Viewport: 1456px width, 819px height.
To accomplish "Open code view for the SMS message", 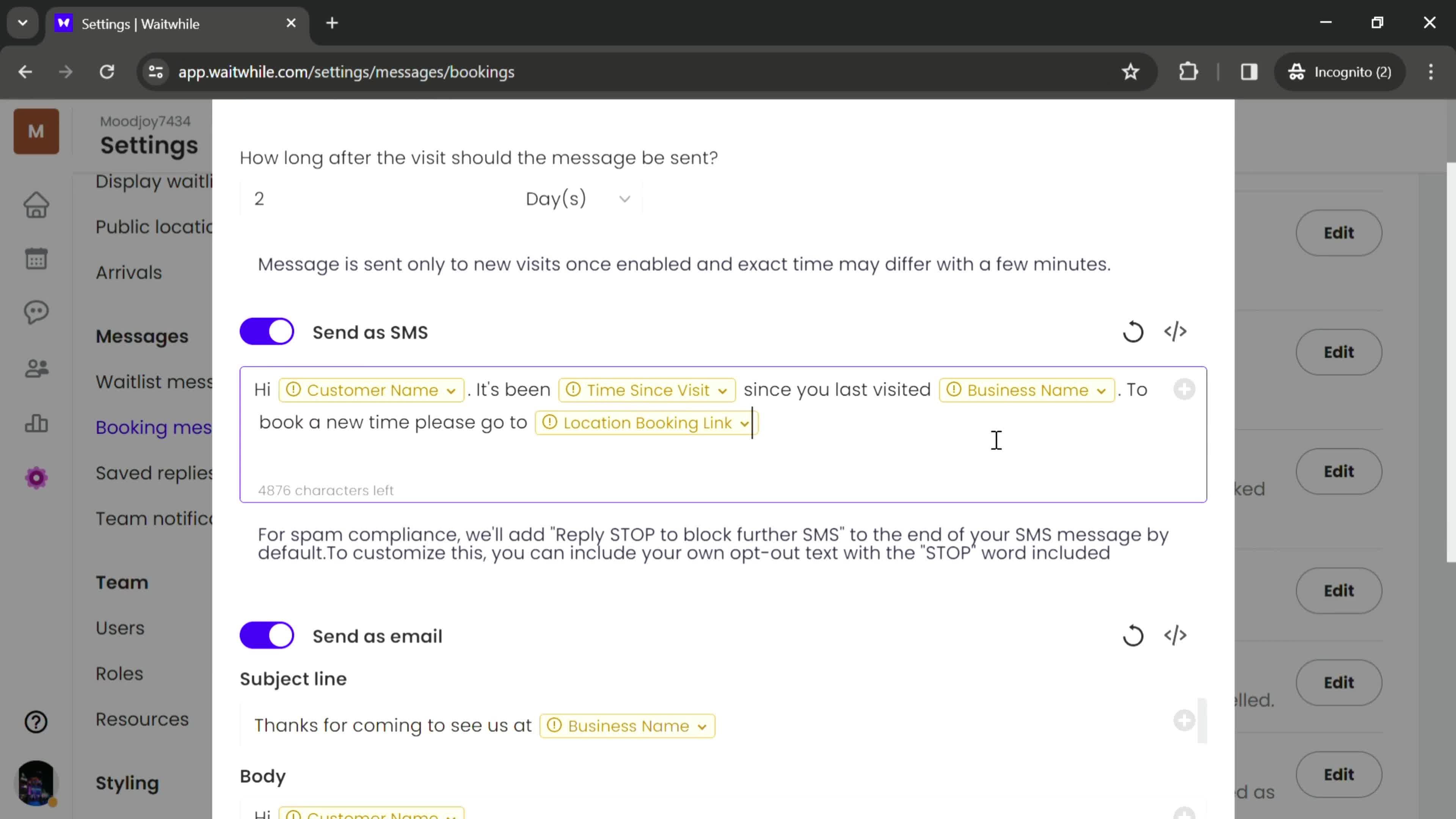I will point(1175,332).
